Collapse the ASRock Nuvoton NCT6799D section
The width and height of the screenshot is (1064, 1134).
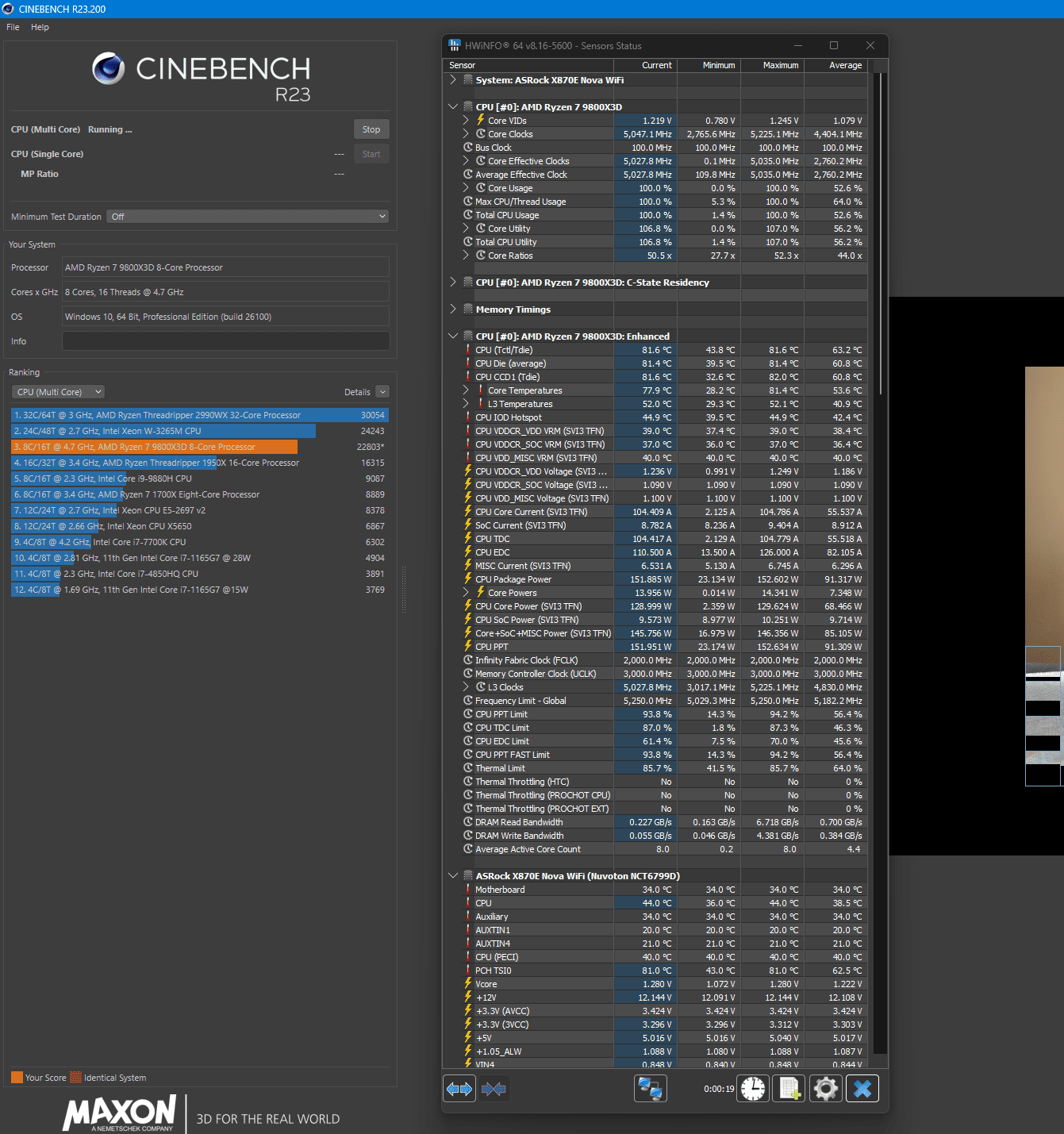(x=453, y=875)
